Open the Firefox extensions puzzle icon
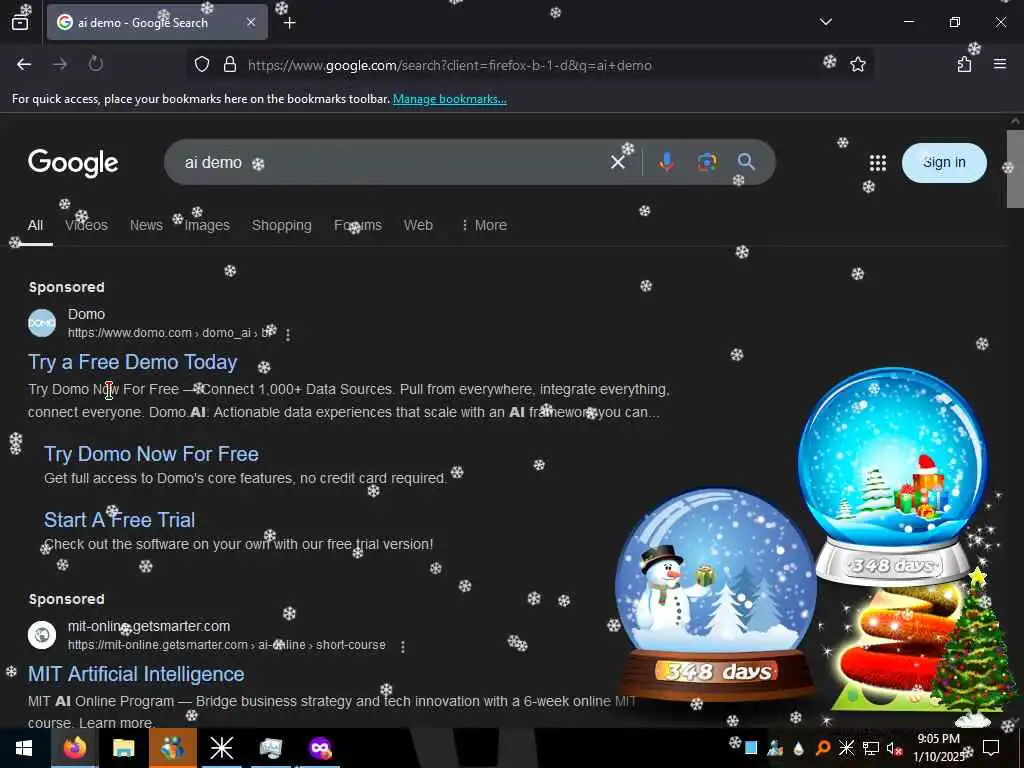 point(965,64)
